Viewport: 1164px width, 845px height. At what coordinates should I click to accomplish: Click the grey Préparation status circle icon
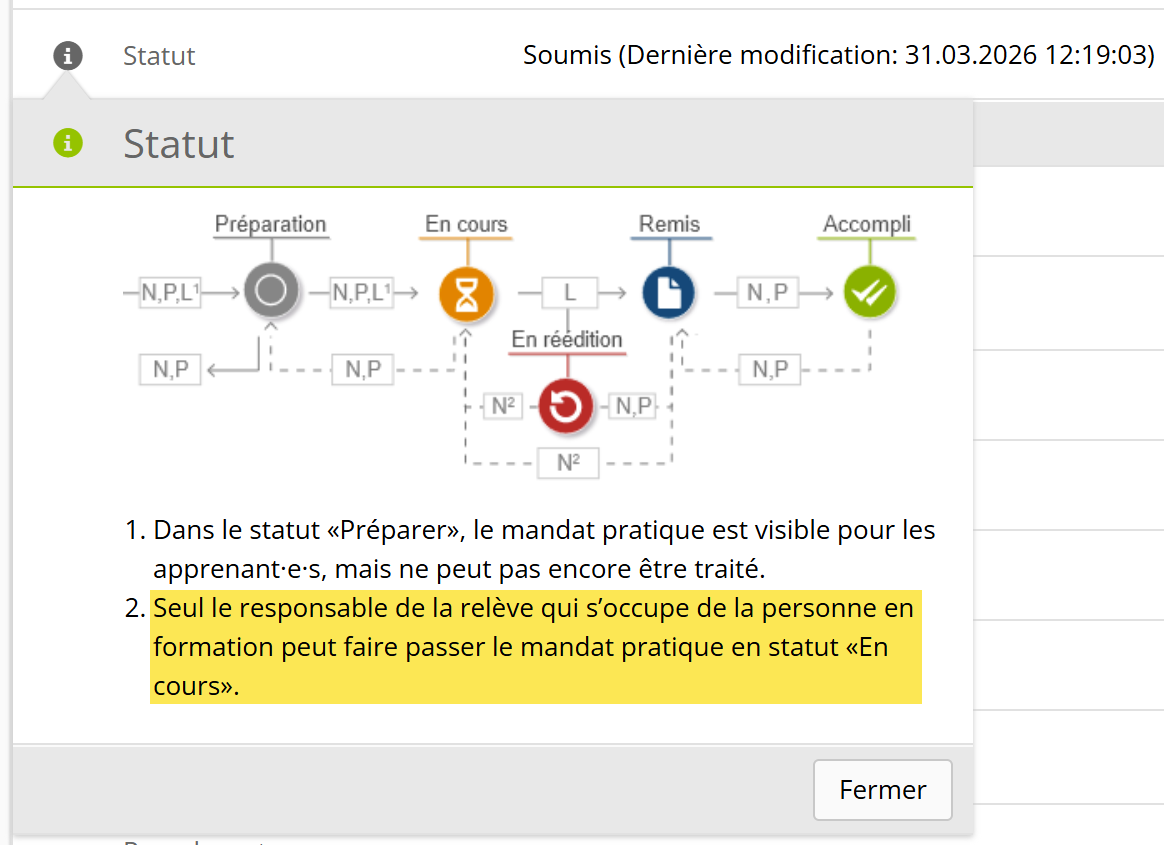point(271,292)
